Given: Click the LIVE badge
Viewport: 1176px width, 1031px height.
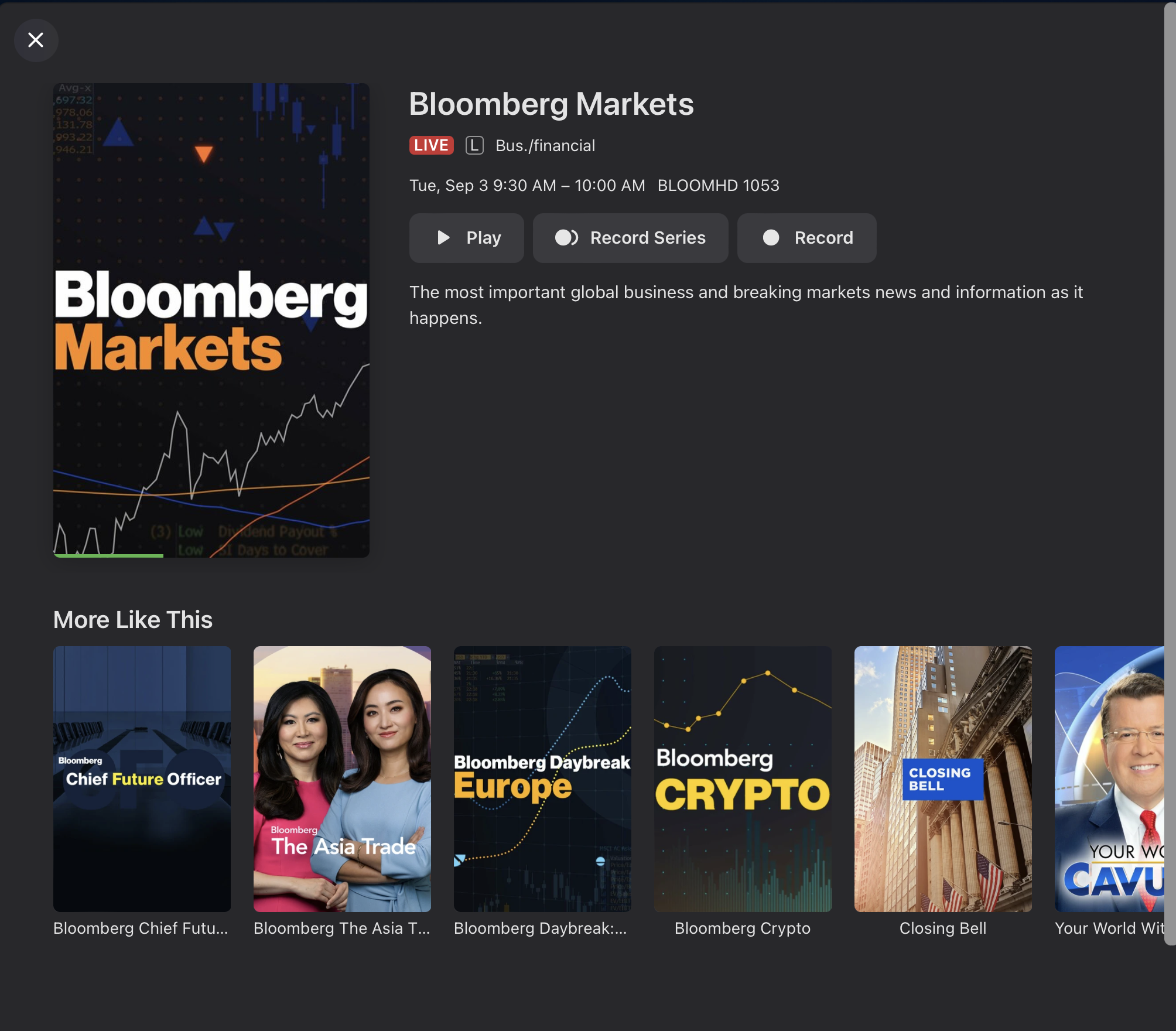Looking at the screenshot, I should click(x=431, y=145).
